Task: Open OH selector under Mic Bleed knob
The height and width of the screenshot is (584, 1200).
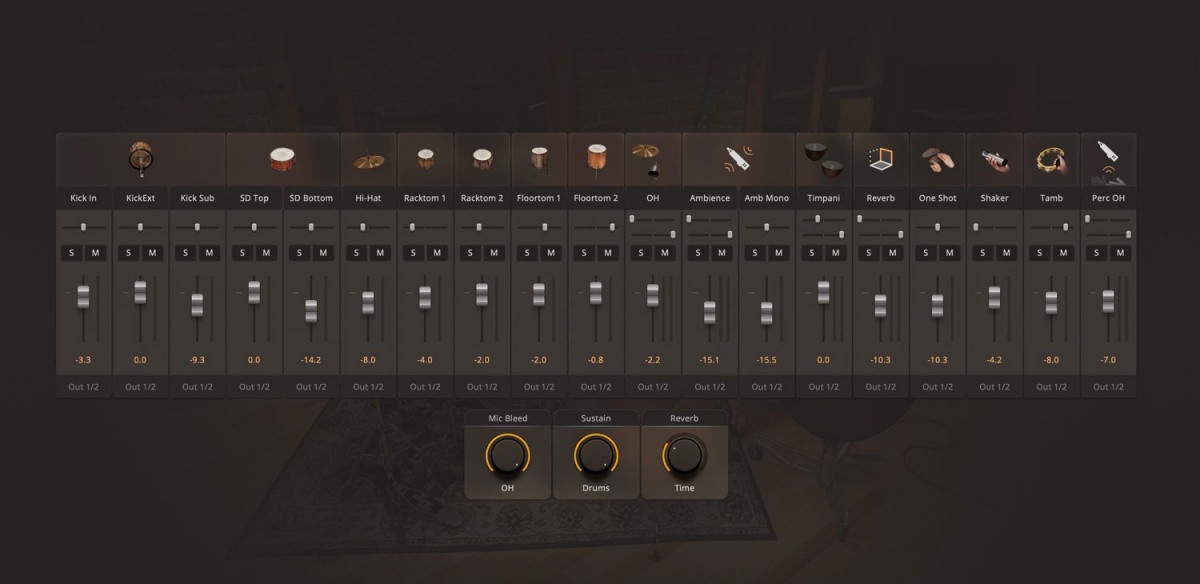Action: click(508, 488)
